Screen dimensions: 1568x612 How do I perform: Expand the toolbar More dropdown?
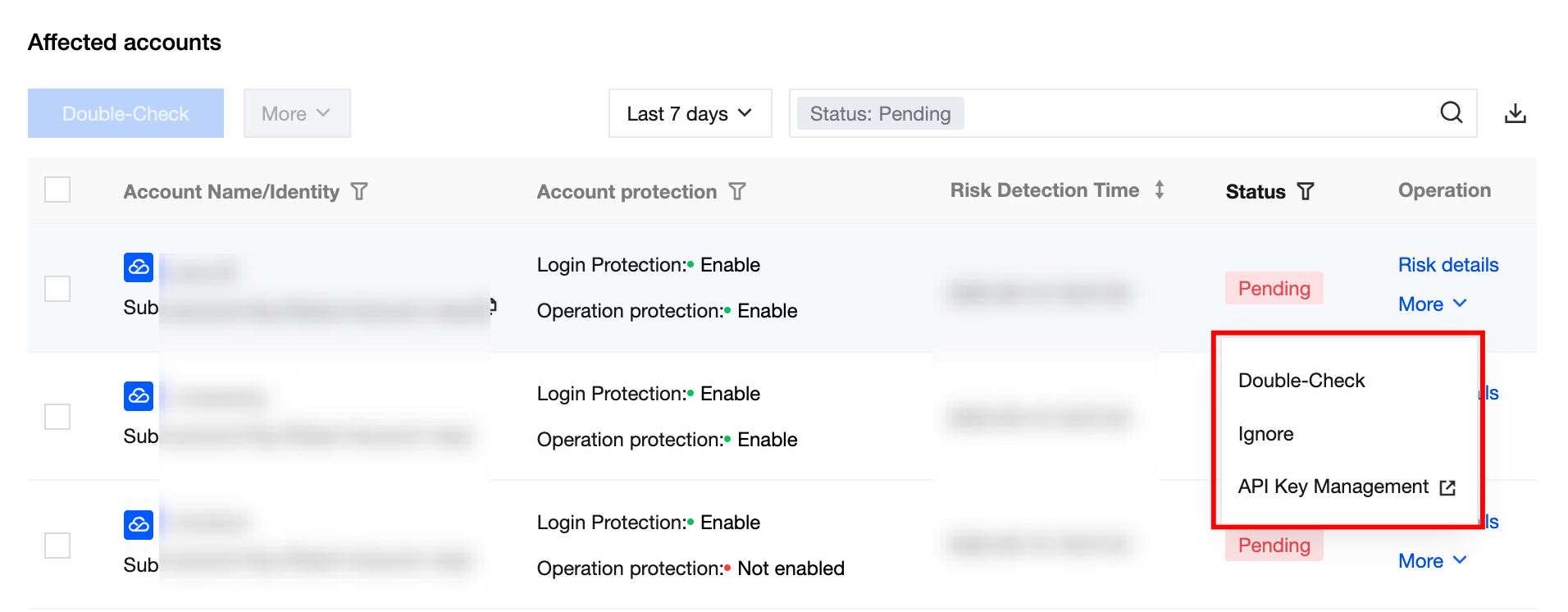point(296,113)
